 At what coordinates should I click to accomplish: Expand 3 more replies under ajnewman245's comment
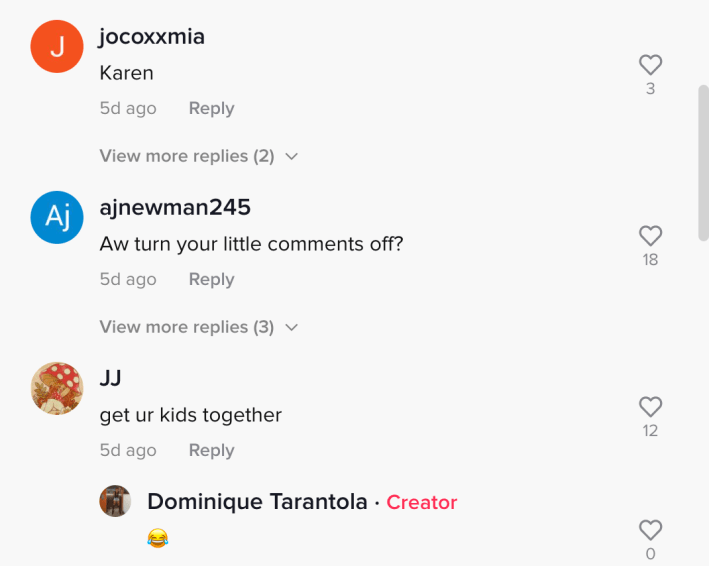[x=186, y=327]
